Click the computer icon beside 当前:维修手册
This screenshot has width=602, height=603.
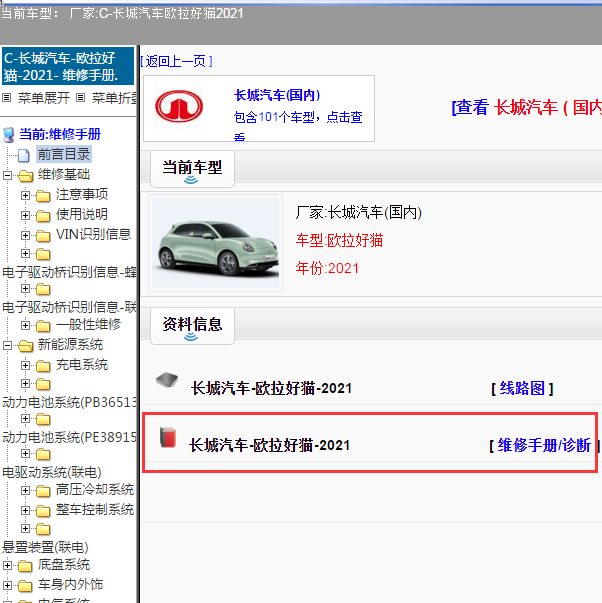point(8,135)
